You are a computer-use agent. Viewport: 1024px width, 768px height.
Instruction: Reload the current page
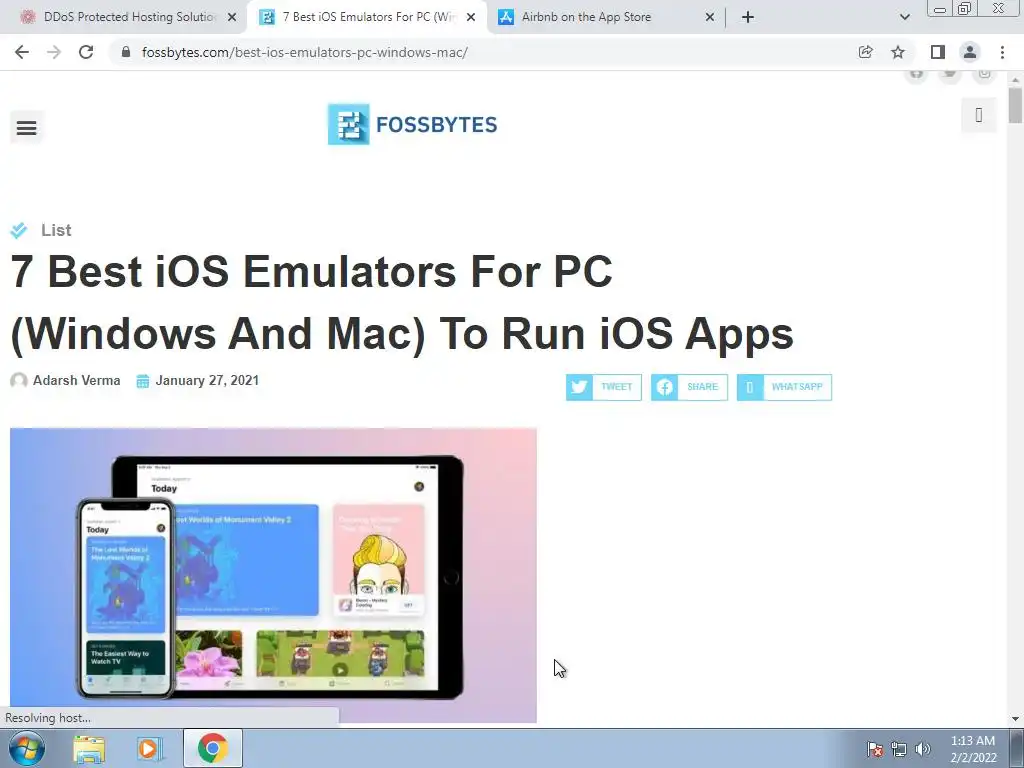pyautogui.click(x=86, y=52)
